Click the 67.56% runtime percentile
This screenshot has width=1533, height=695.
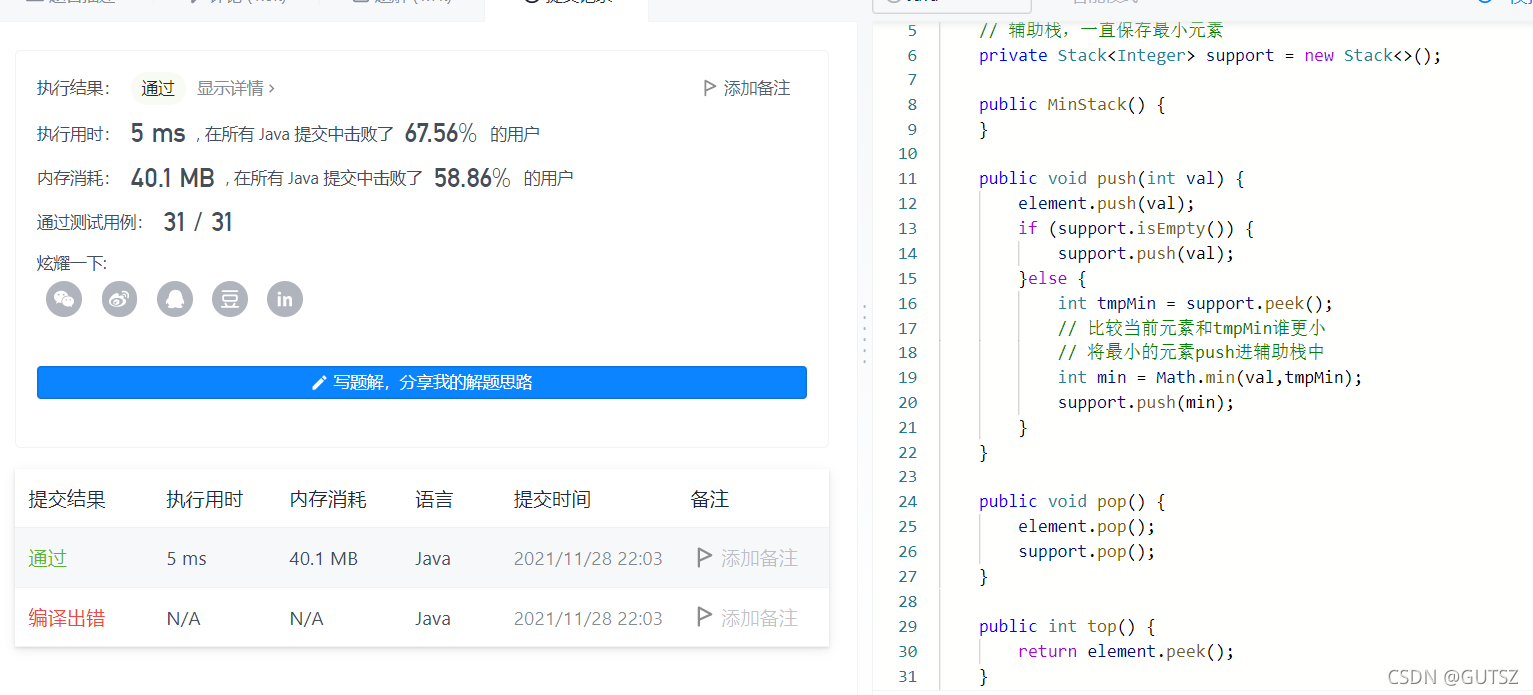440,133
